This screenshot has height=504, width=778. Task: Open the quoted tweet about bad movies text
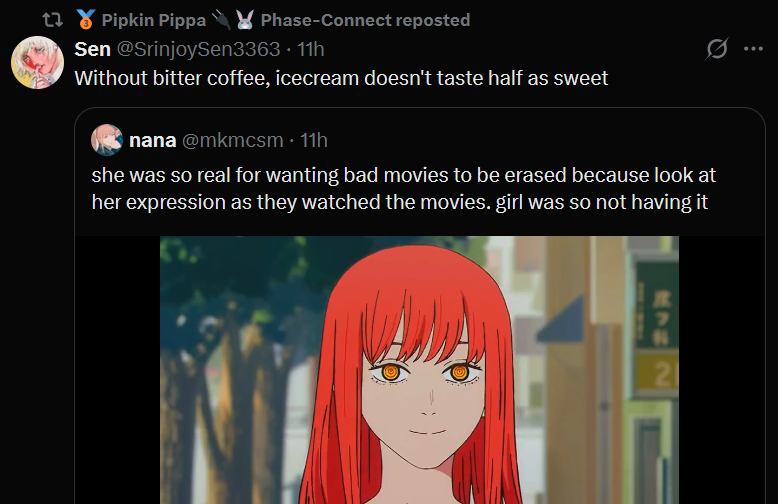pyautogui.click(x=403, y=189)
